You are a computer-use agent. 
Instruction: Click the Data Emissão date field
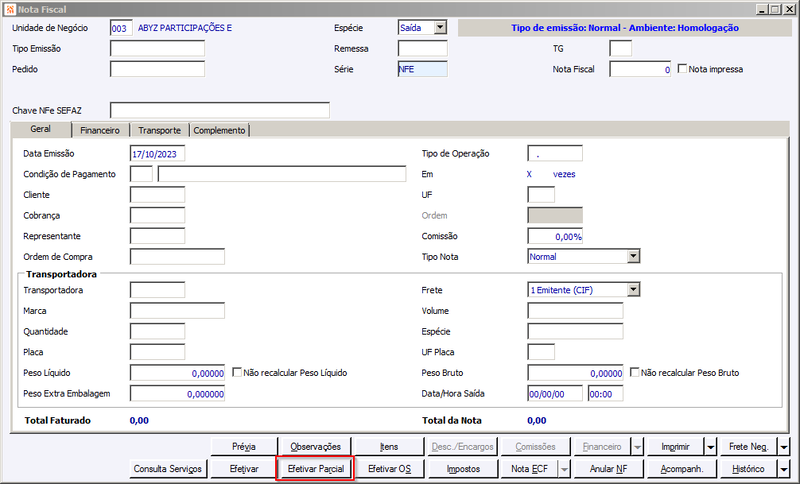coord(158,154)
